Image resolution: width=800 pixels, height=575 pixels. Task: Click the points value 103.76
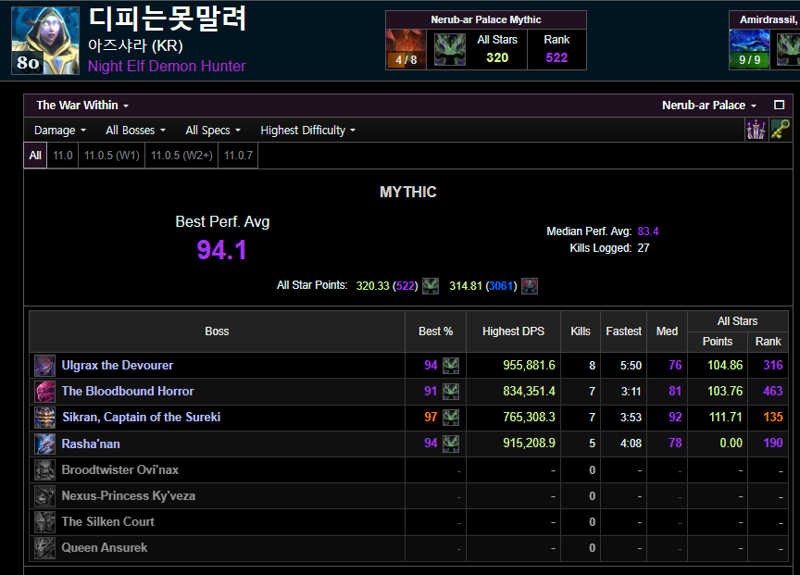coord(724,391)
